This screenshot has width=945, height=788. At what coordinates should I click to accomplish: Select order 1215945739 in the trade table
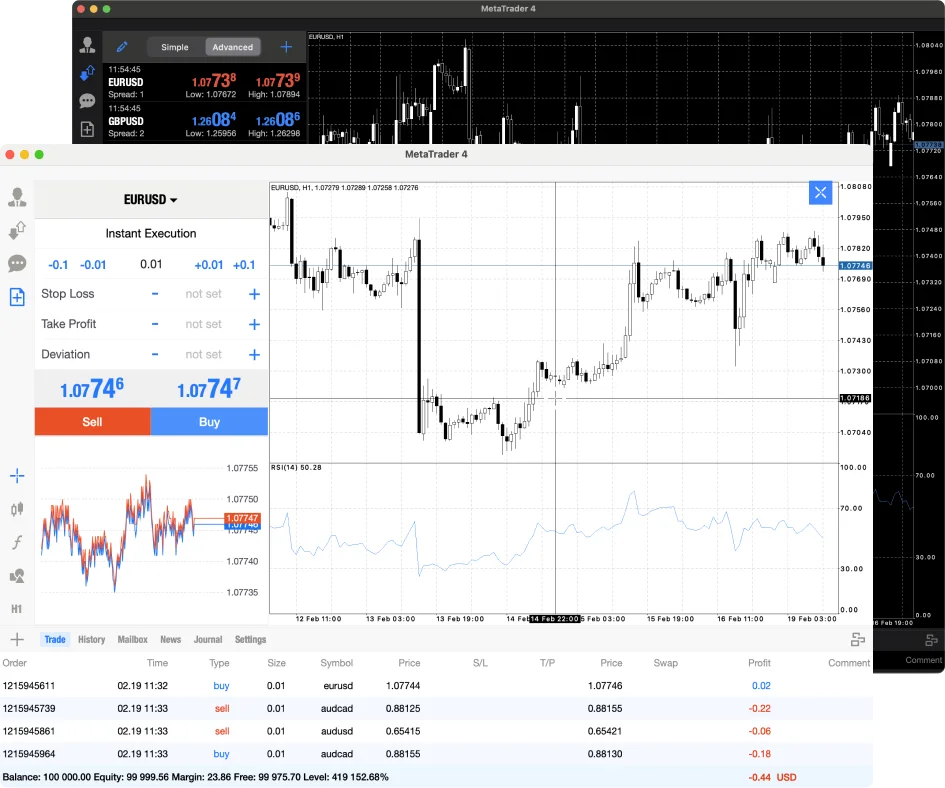[x=436, y=708]
